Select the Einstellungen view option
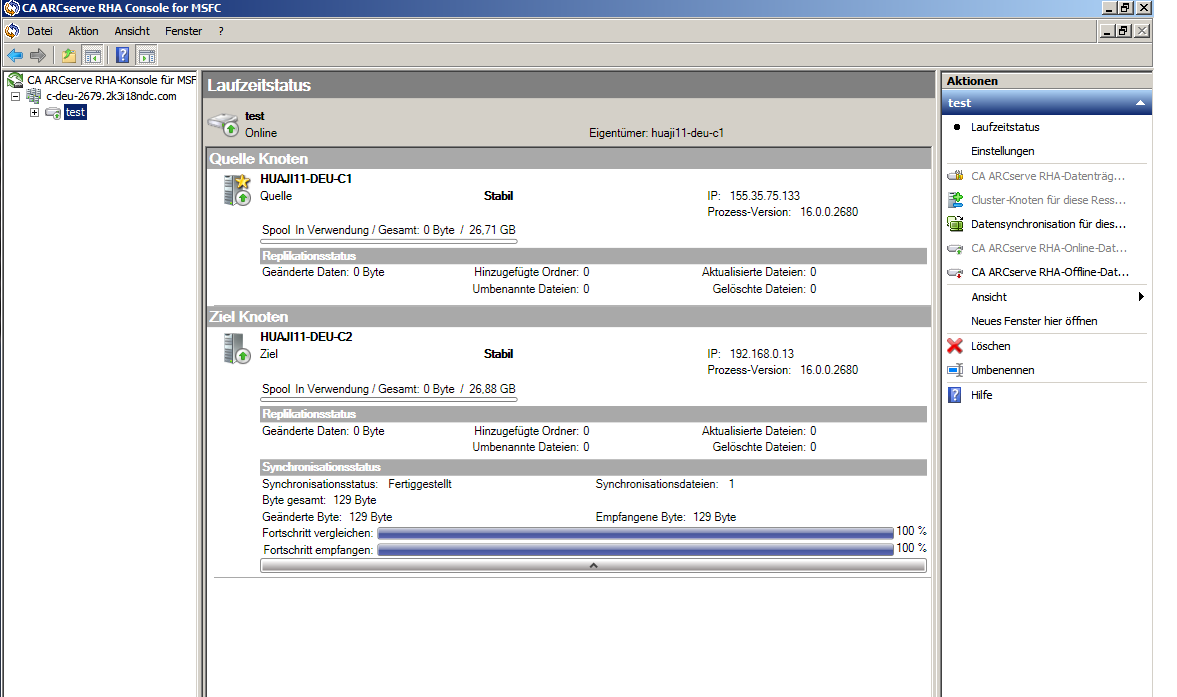The image size is (1177, 697). tap(1002, 151)
